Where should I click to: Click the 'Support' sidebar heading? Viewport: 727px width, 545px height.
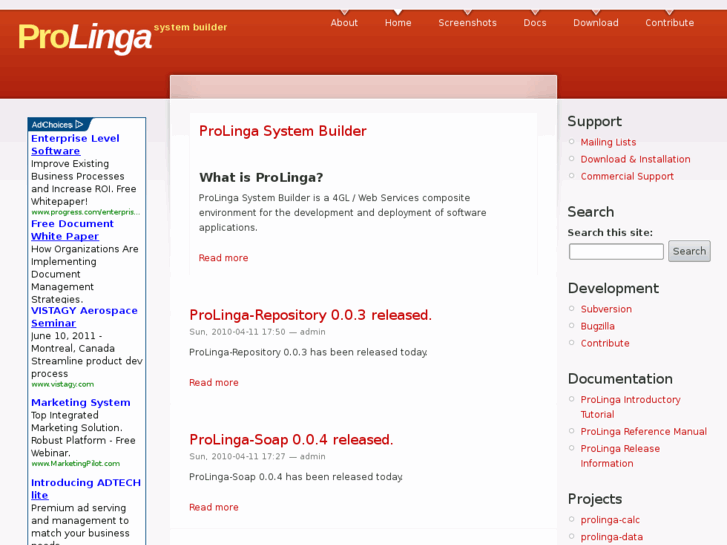[594, 122]
